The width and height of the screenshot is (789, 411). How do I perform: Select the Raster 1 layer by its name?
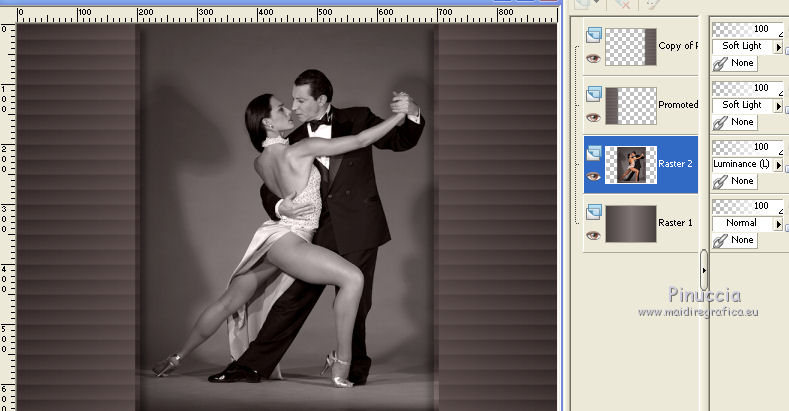(x=675, y=222)
